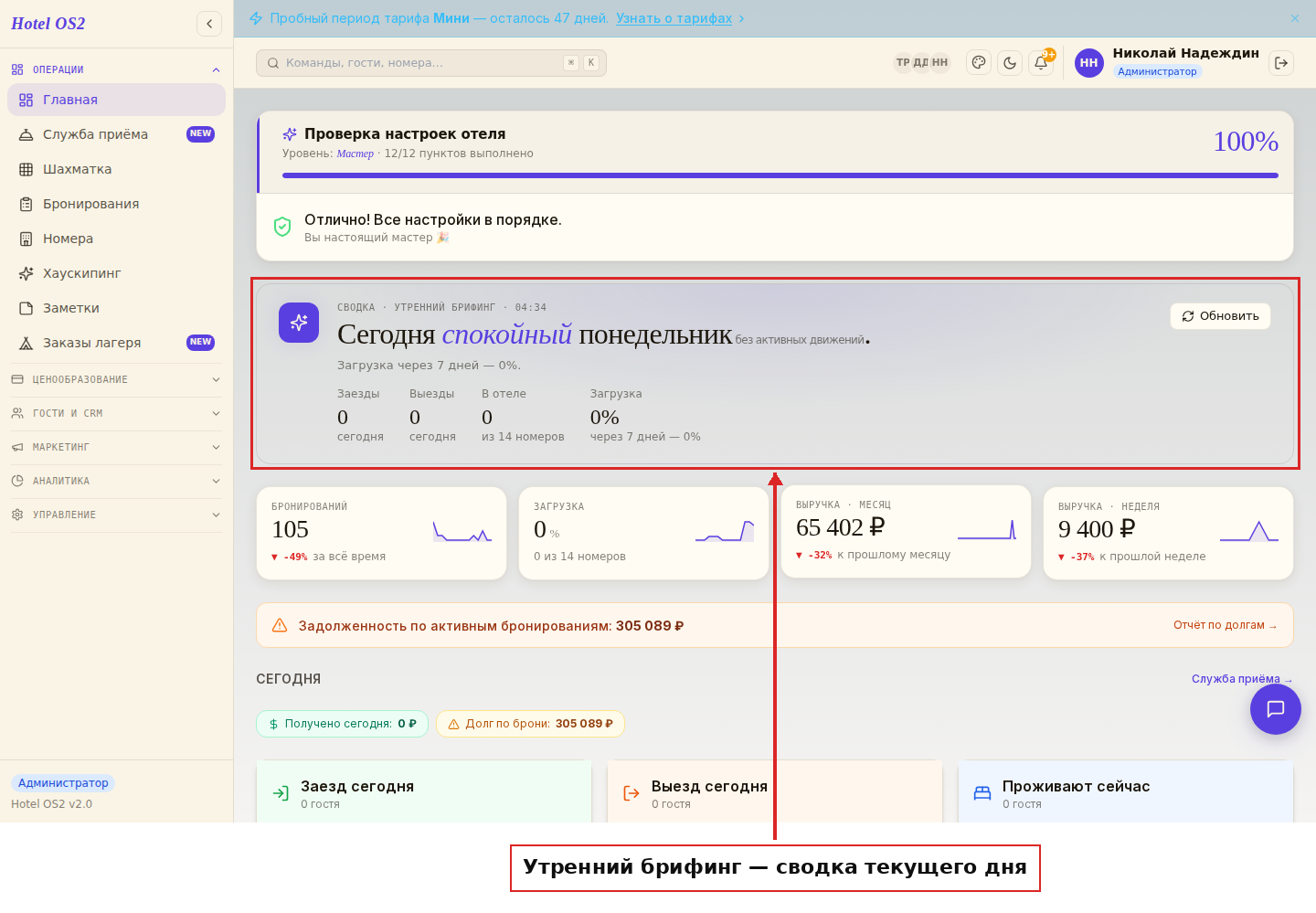
Task: Open the Бронирований 105 stat card
Action: (382, 533)
